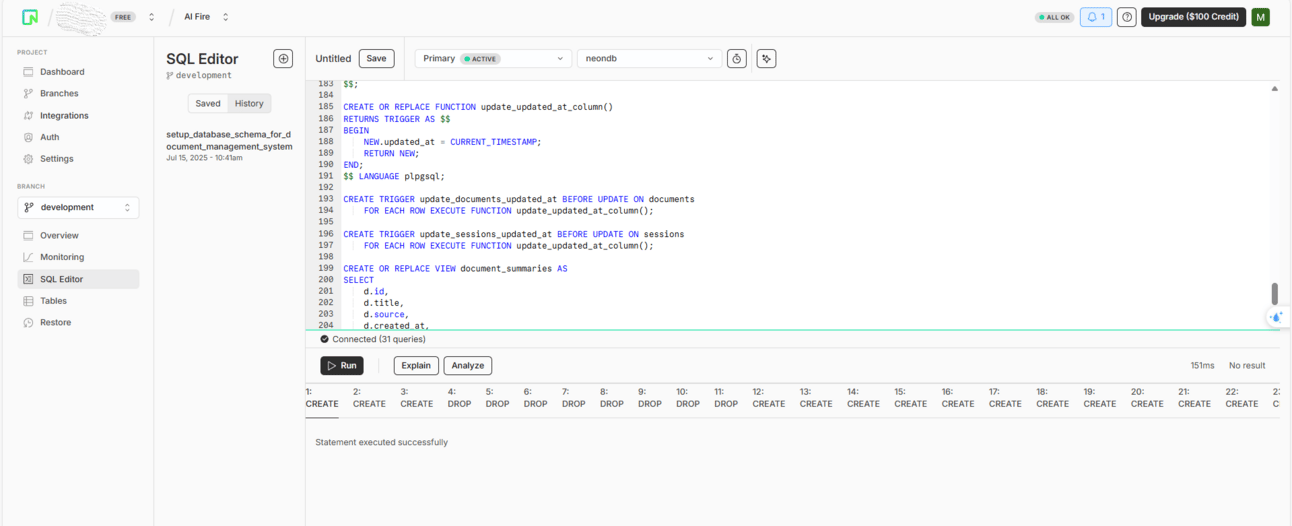Select result tab 22: CREATE
Viewport: 1292px width, 526px height.
(x=1242, y=398)
